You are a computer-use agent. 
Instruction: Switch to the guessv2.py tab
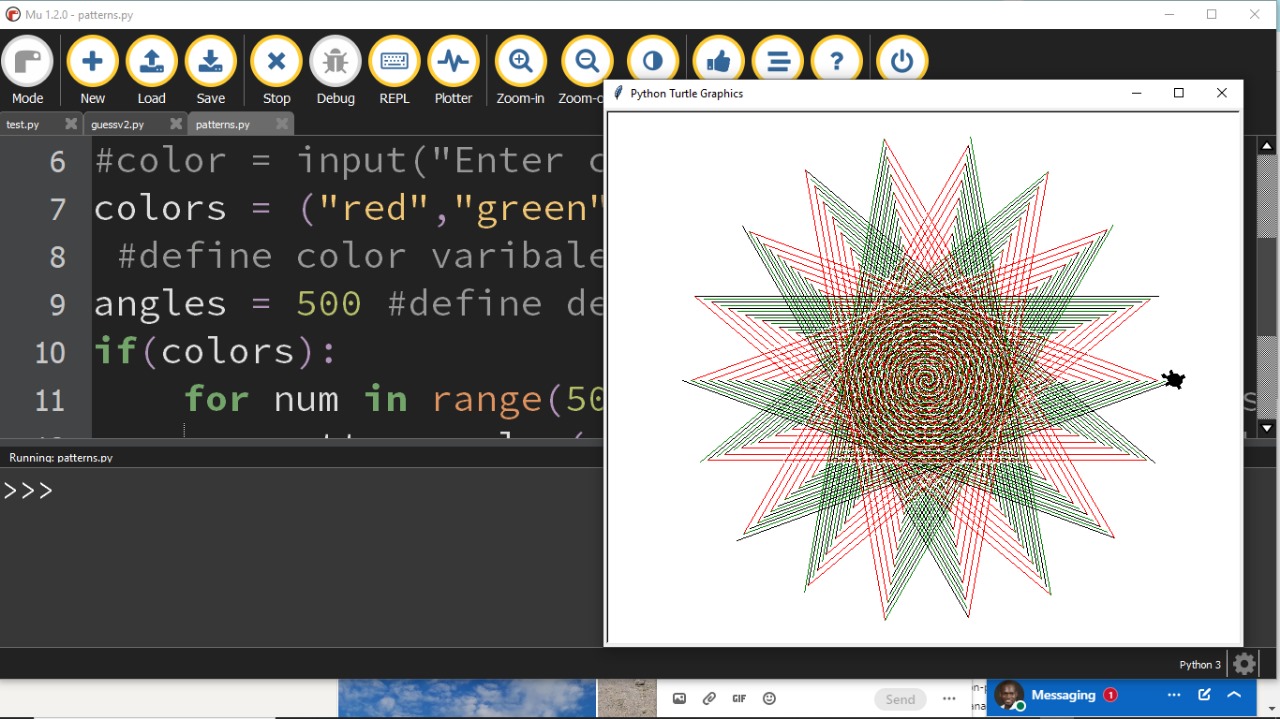[x=117, y=125]
